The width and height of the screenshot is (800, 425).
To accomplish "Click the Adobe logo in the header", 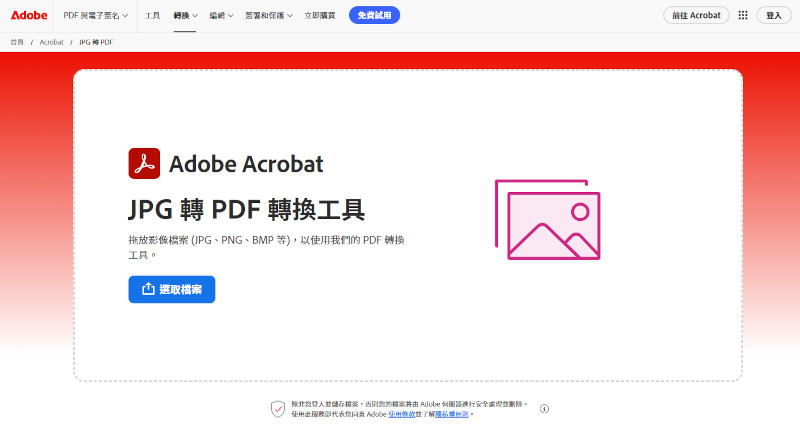I will [29, 15].
